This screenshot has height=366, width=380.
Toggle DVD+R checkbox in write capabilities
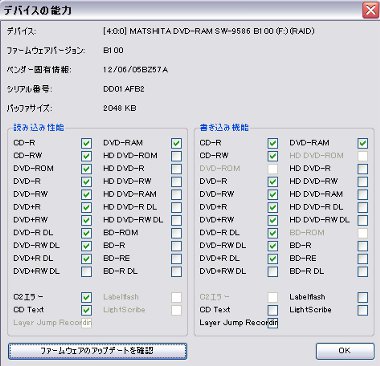pos(273,207)
